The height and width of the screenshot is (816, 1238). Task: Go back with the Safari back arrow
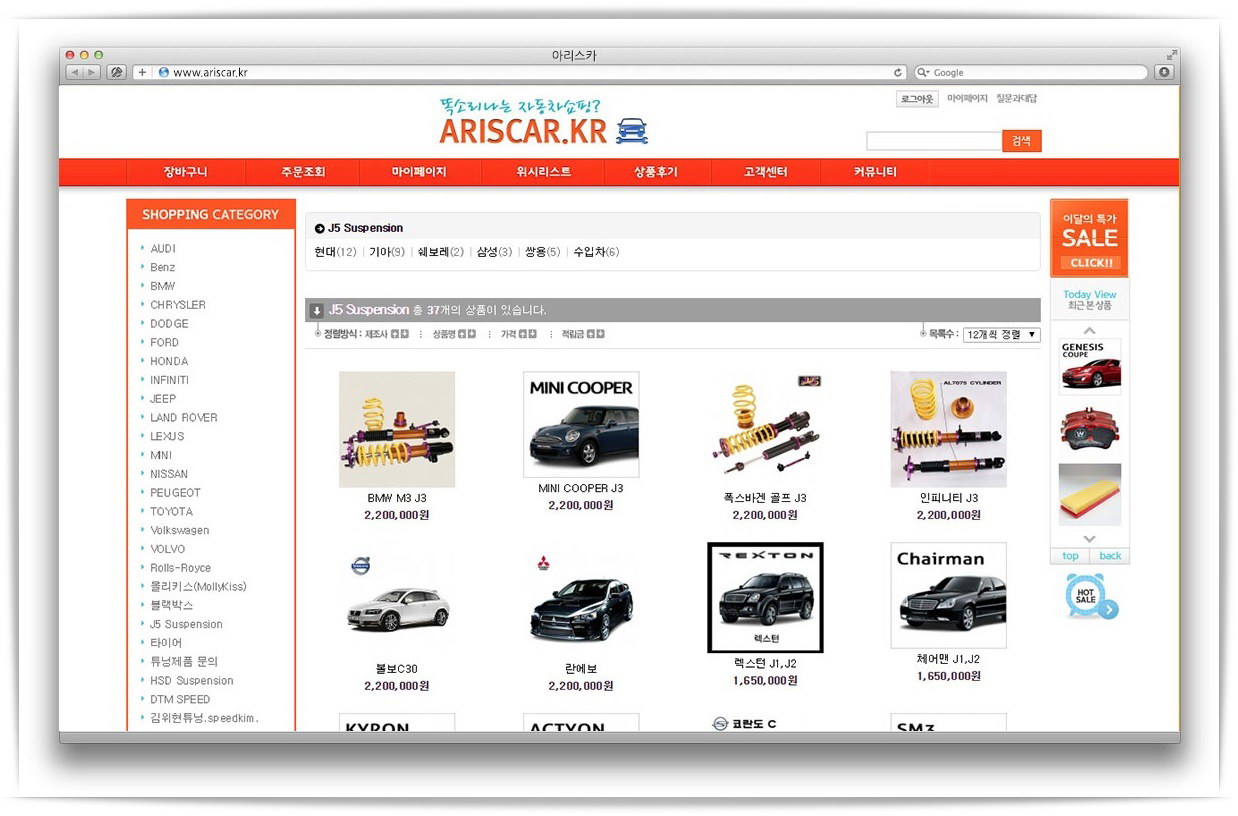coord(75,72)
